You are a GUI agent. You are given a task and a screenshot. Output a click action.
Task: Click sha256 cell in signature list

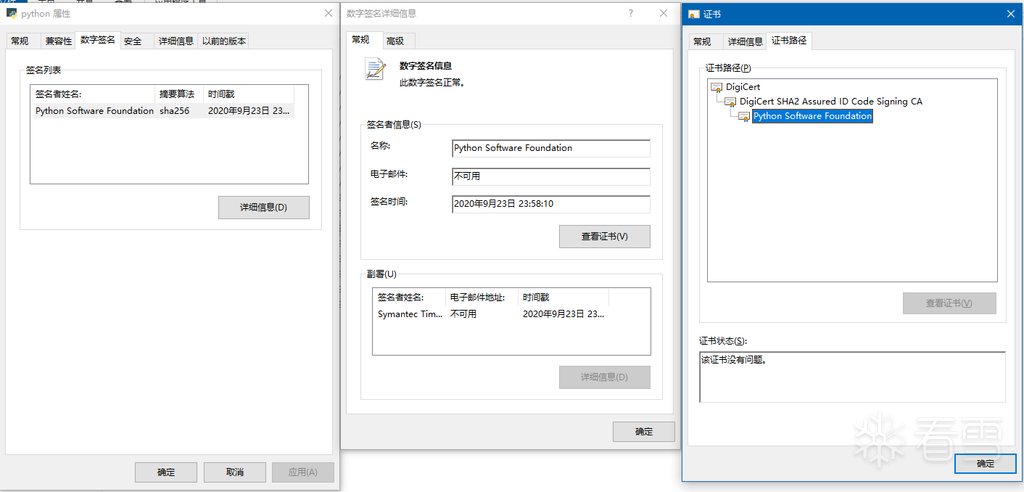click(x=174, y=111)
